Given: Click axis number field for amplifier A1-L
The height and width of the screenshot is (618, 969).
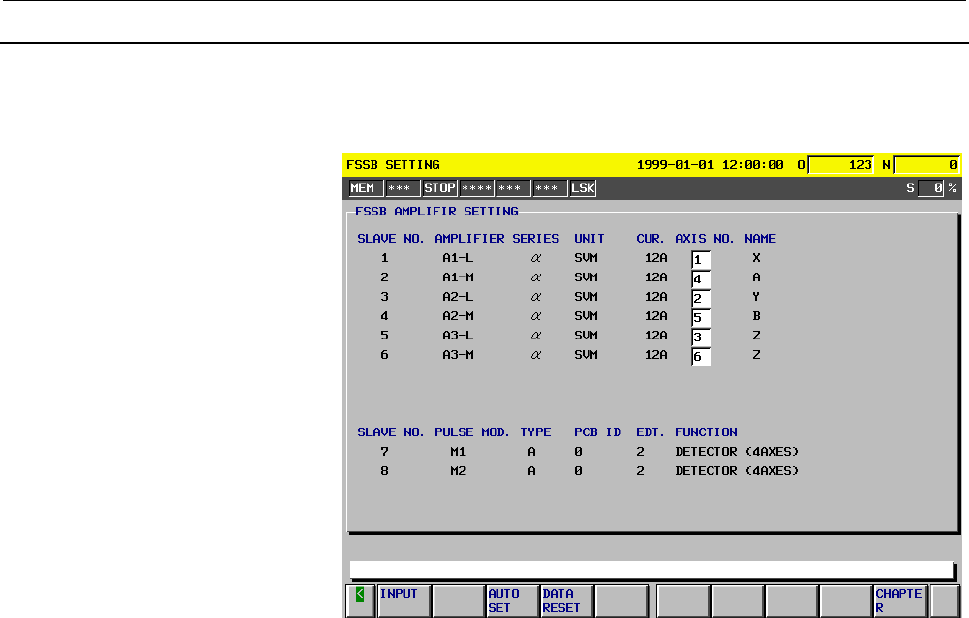Looking at the screenshot, I should tap(701, 259).
